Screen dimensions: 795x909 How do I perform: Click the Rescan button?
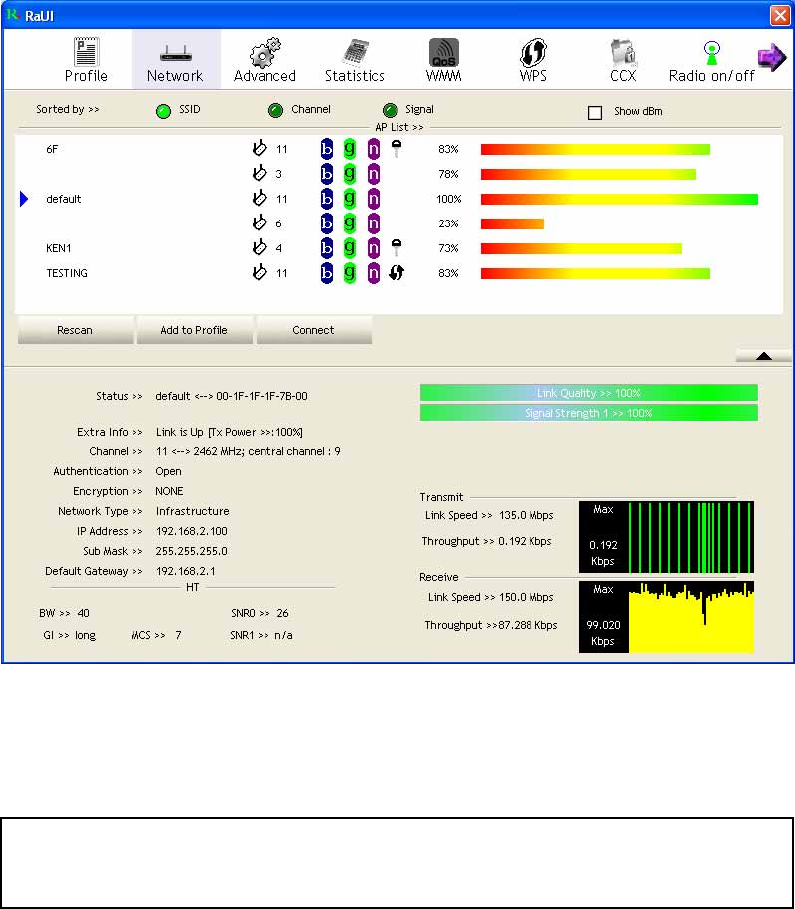[x=75, y=330]
